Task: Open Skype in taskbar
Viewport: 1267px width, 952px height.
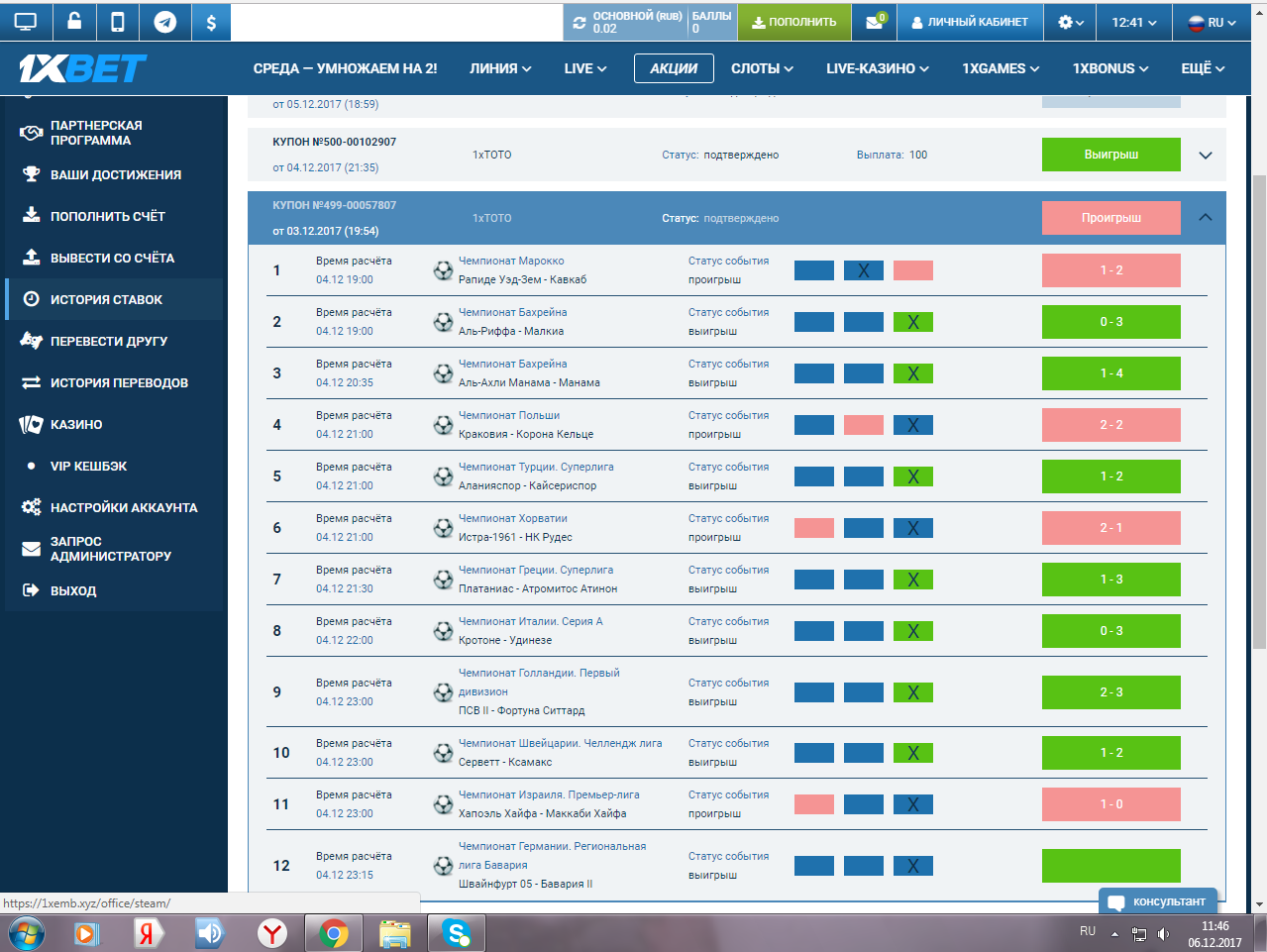Action: pos(456,933)
